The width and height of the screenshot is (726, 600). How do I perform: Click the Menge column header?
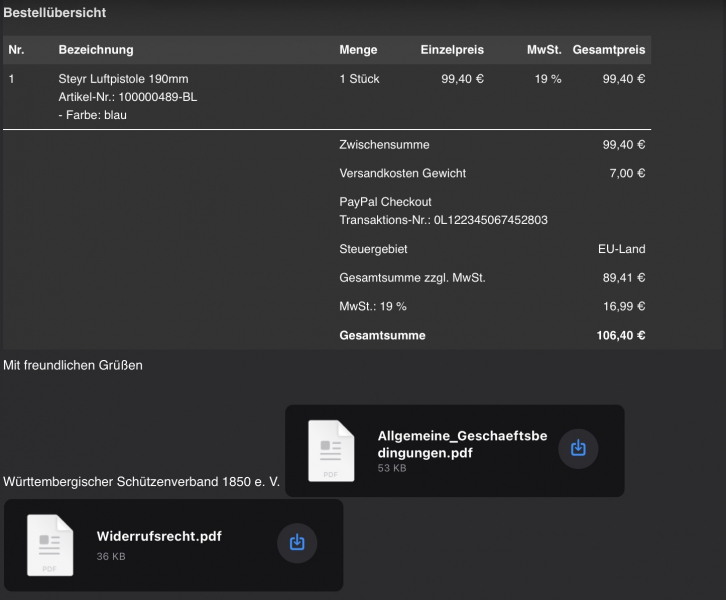click(x=358, y=50)
